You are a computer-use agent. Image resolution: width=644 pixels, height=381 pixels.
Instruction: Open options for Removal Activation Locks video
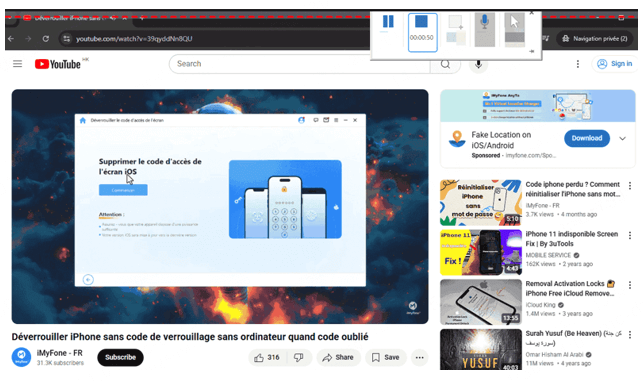pos(629,285)
